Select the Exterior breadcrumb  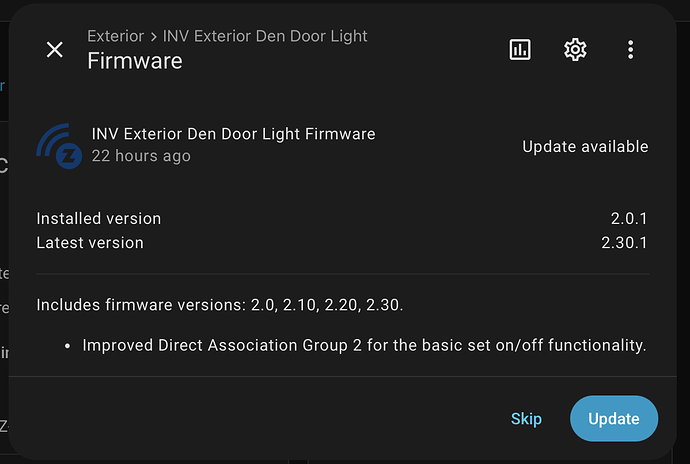(115, 36)
